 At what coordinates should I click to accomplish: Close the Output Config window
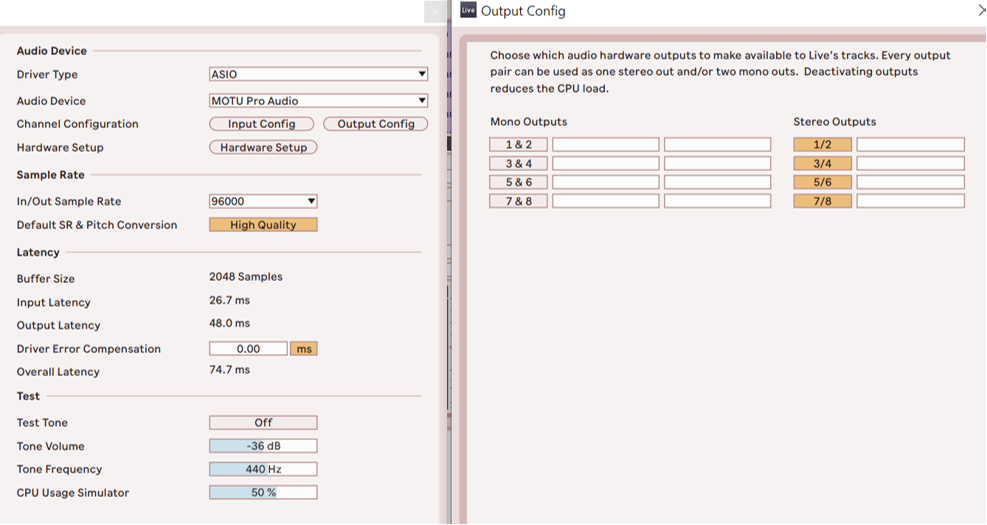click(x=980, y=10)
